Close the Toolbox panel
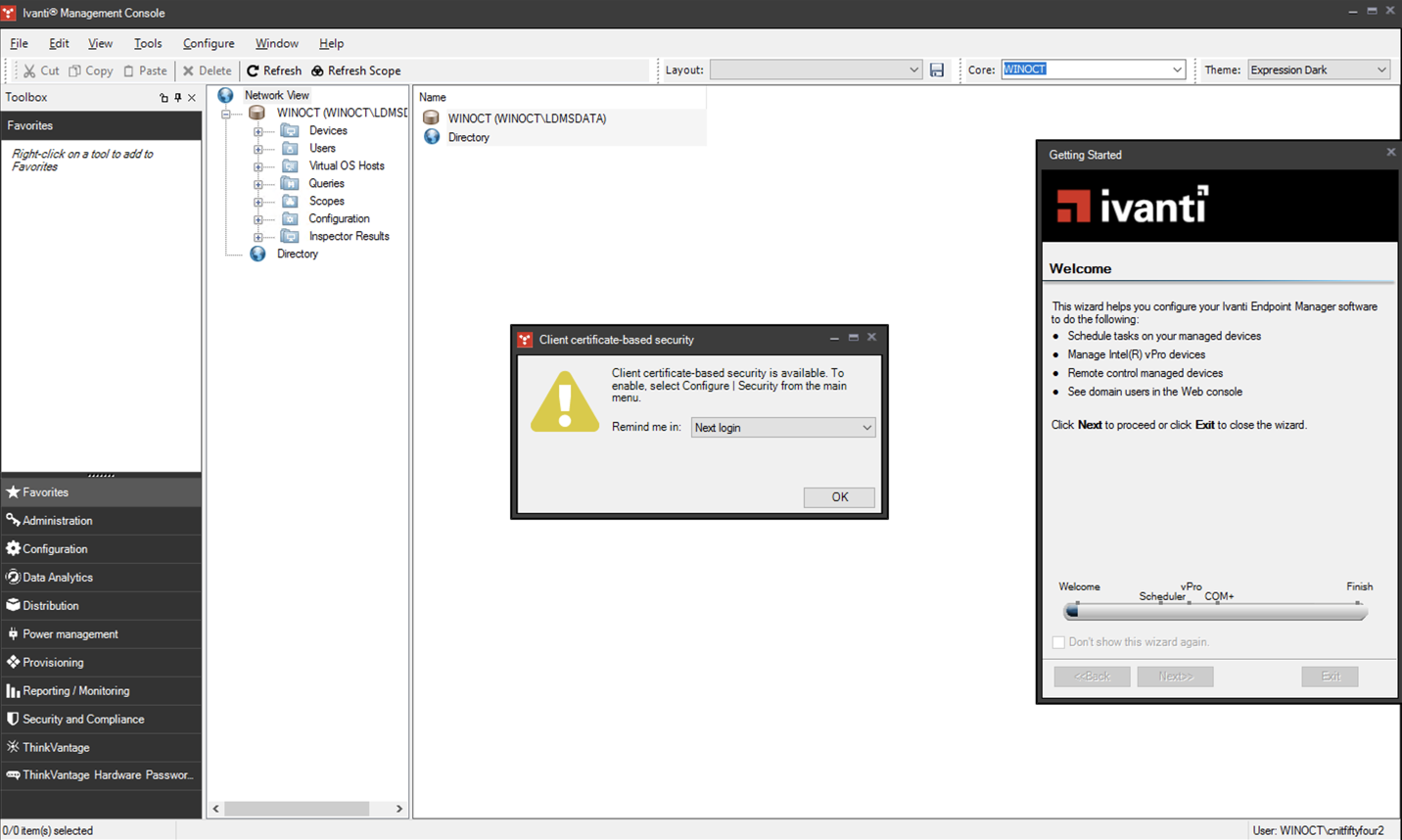1402x840 pixels. pyautogui.click(x=192, y=98)
